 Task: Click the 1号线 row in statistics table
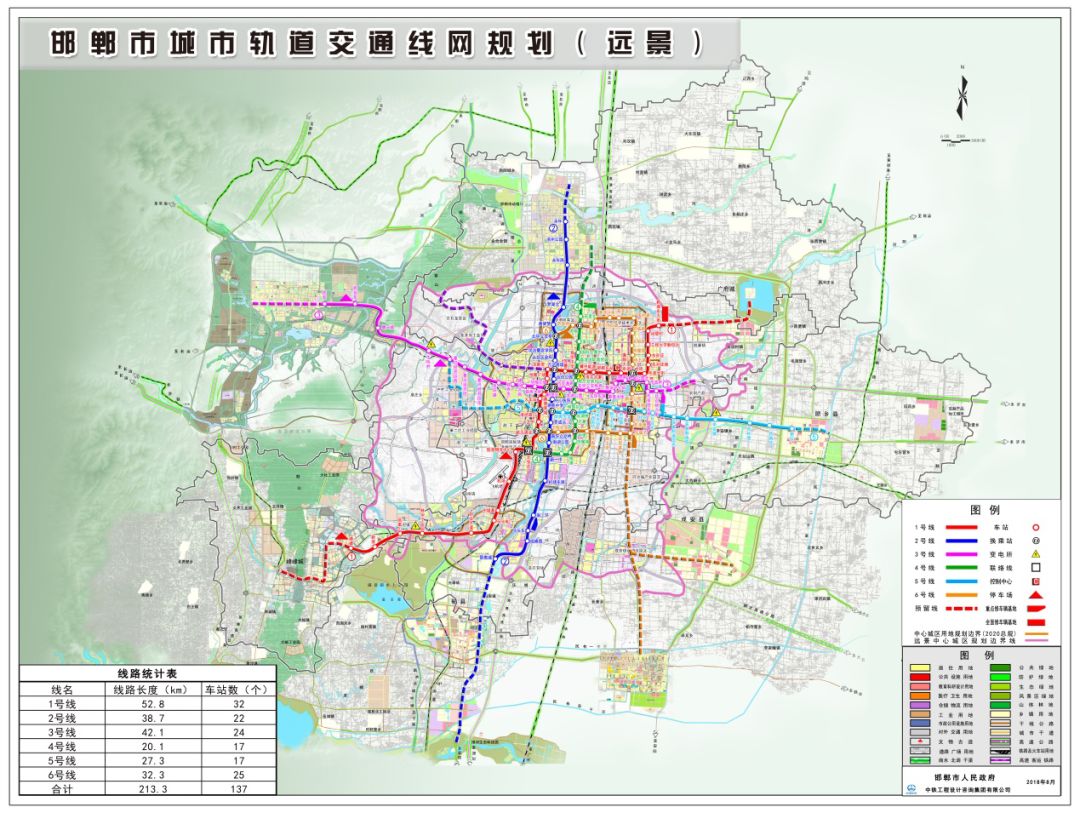pos(147,704)
